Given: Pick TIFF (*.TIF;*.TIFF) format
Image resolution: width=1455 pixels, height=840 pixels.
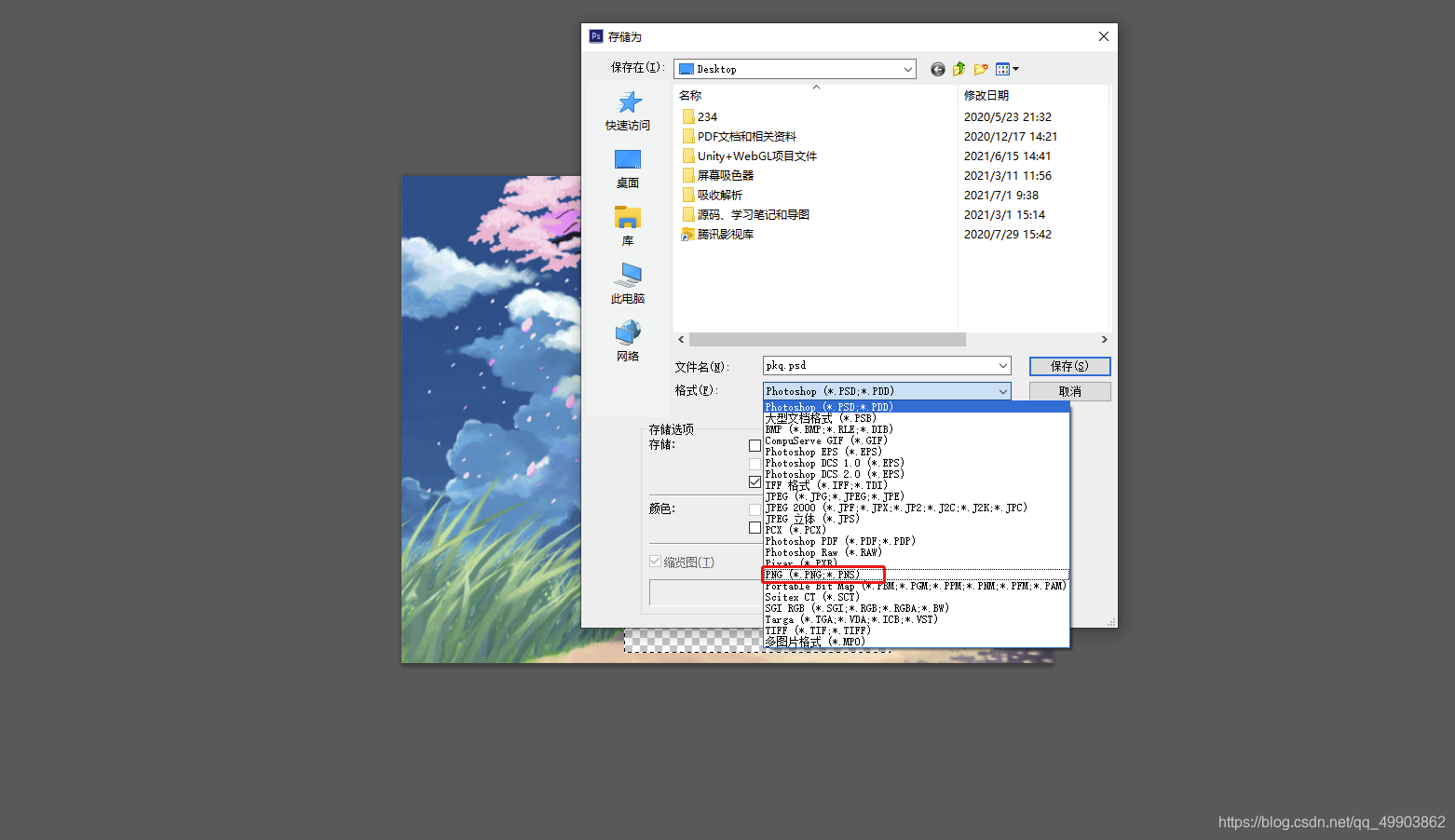Looking at the screenshot, I should [917, 630].
